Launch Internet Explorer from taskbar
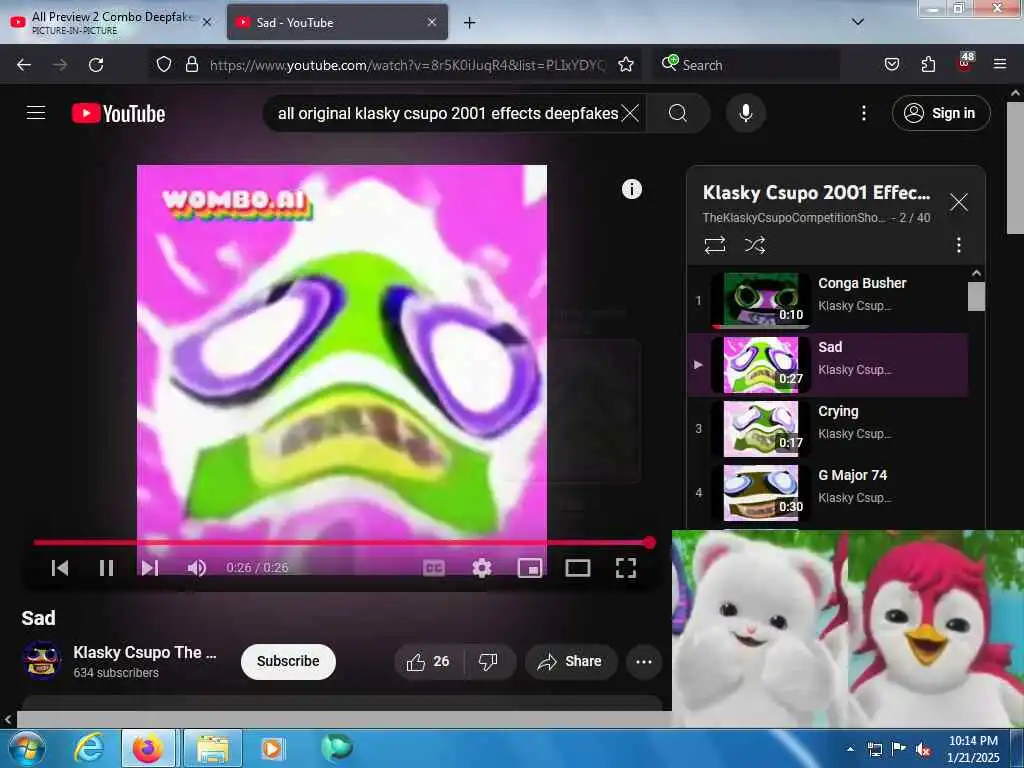 pyautogui.click(x=89, y=748)
